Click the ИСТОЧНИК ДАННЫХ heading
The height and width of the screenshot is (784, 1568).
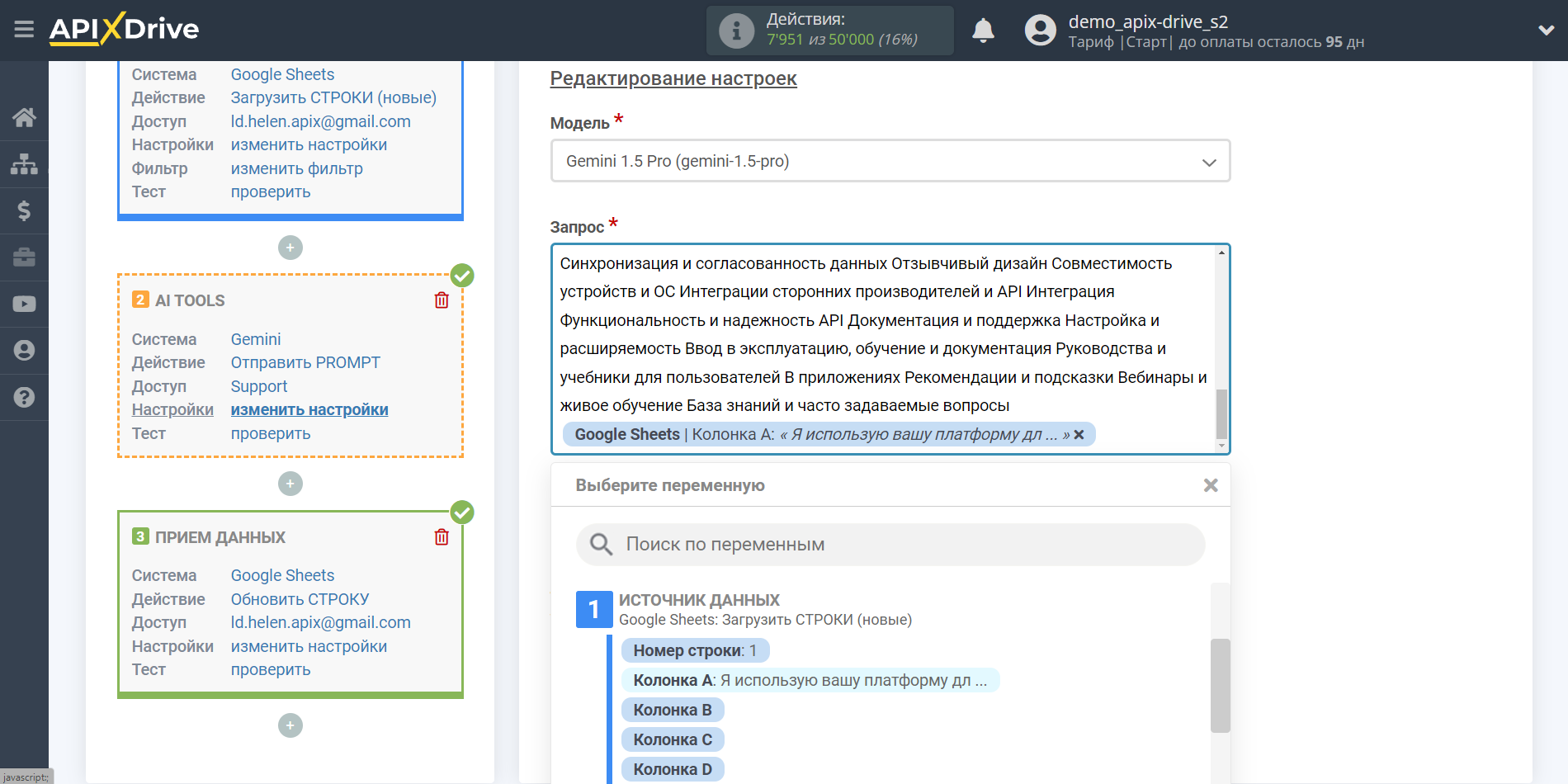699,600
